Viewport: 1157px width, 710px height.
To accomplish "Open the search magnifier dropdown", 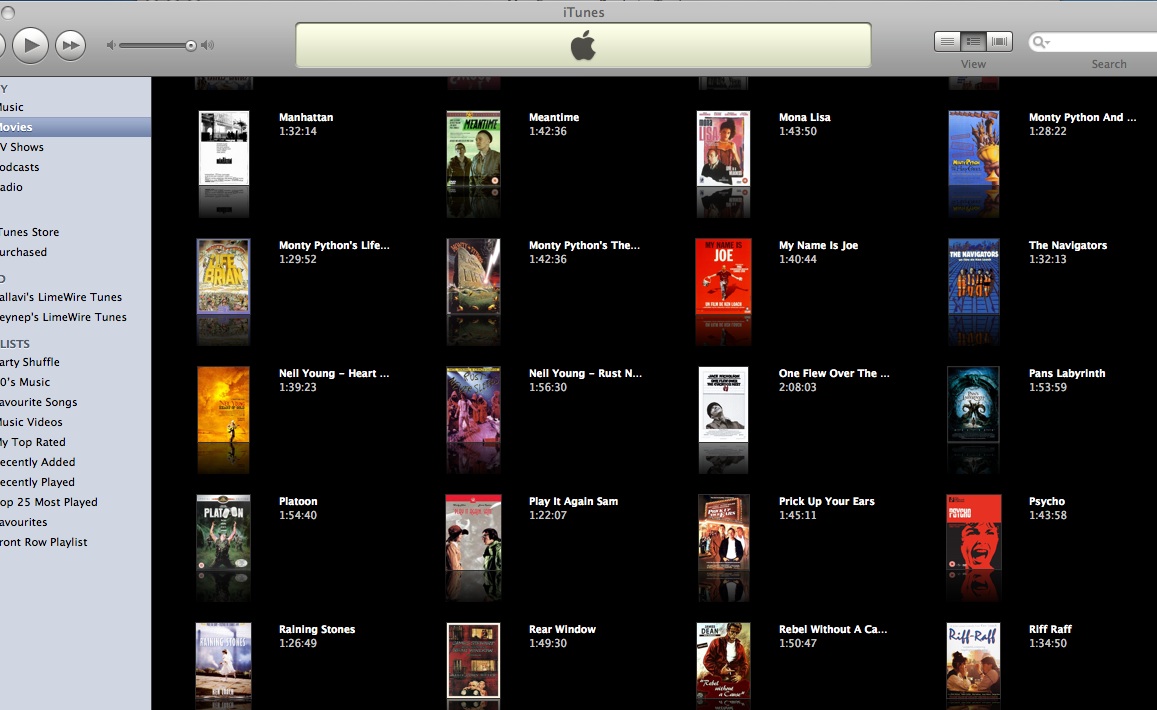I will (1041, 42).
